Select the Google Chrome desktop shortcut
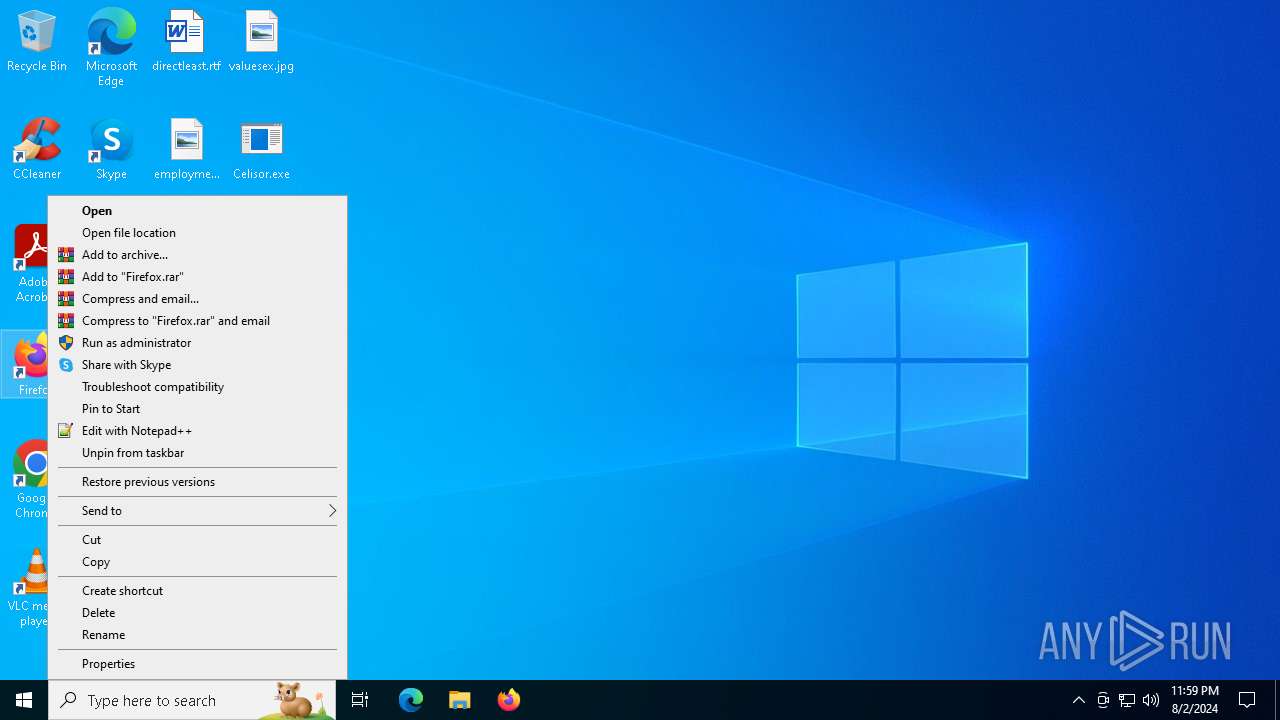Image resolution: width=1280 pixels, height=720 pixels. [x=30, y=480]
